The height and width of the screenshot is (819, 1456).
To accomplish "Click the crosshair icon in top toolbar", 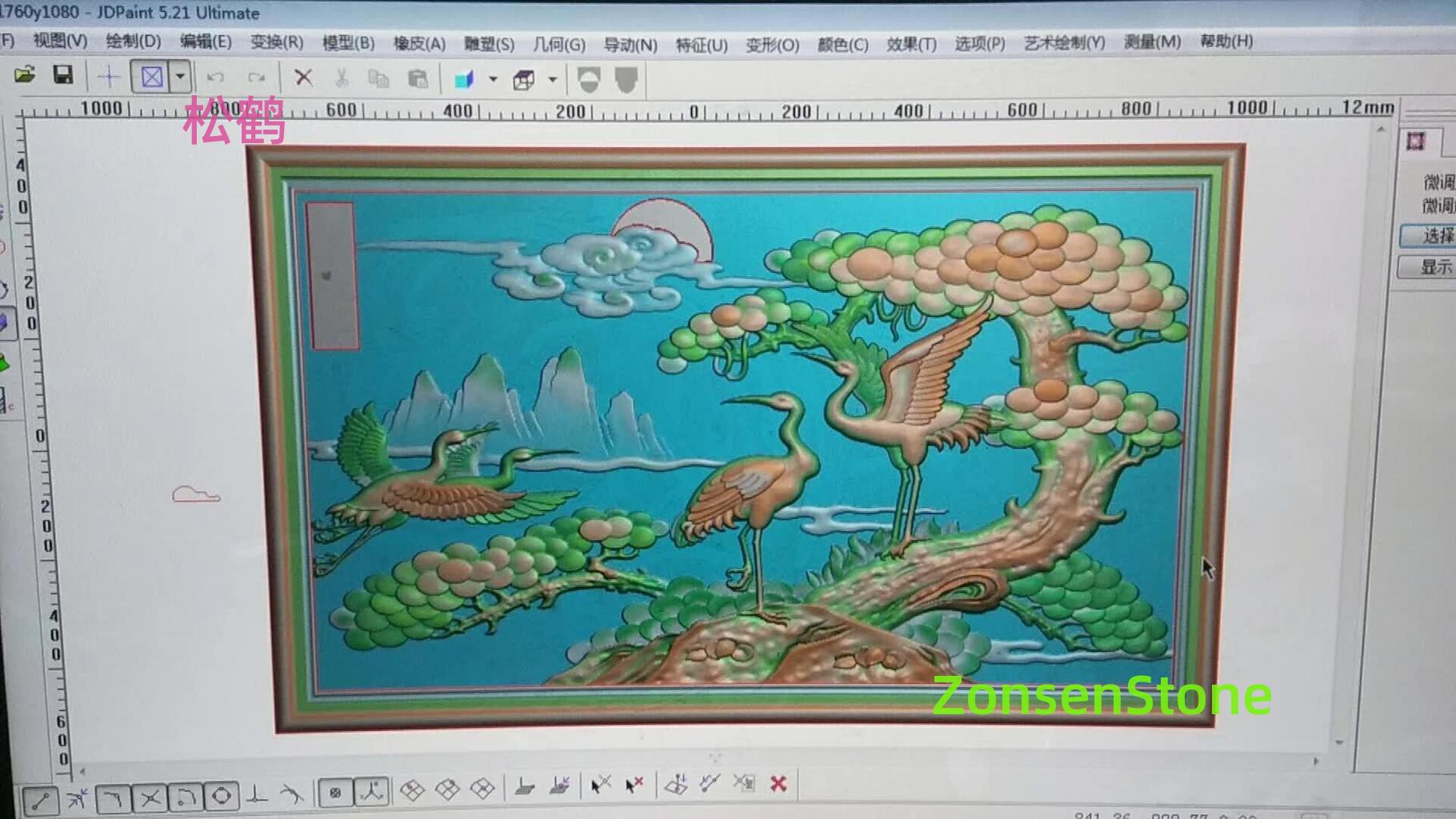I will (109, 77).
